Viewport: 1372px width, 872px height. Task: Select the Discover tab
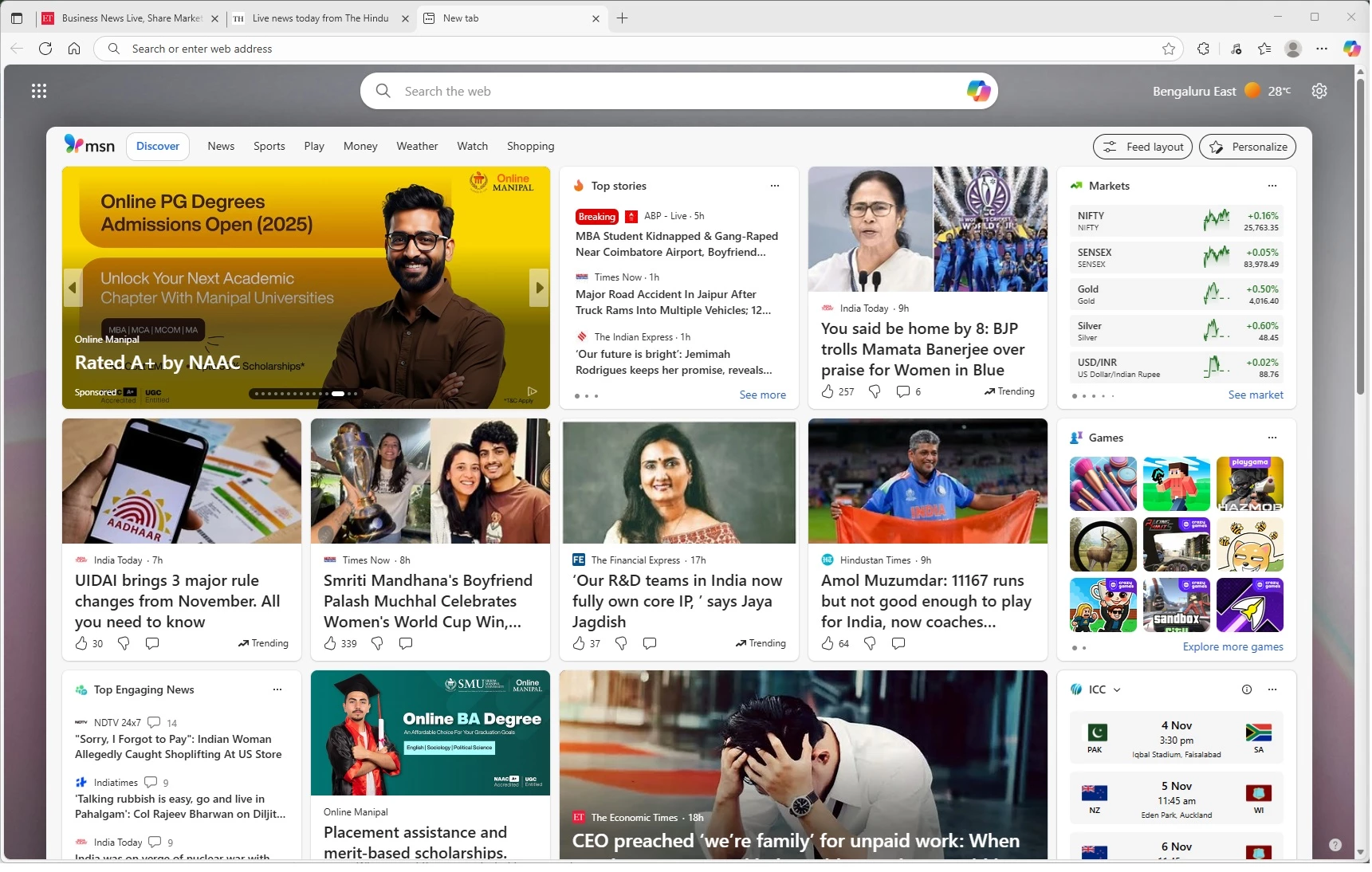point(158,146)
